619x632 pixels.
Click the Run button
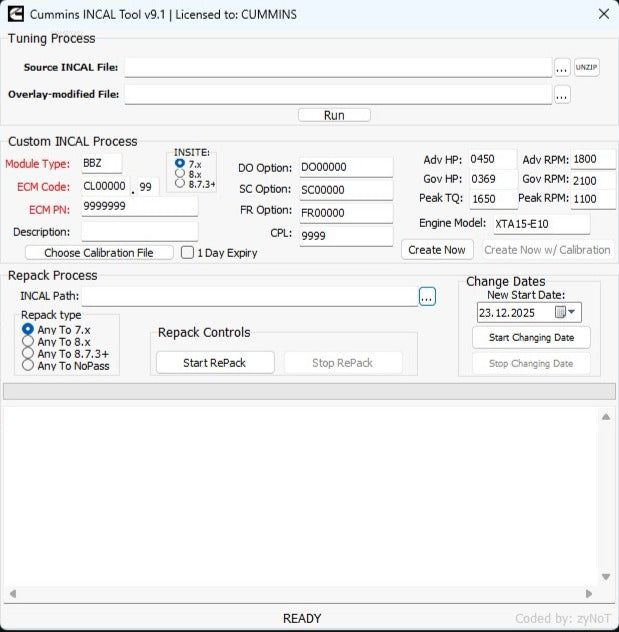click(334, 115)
